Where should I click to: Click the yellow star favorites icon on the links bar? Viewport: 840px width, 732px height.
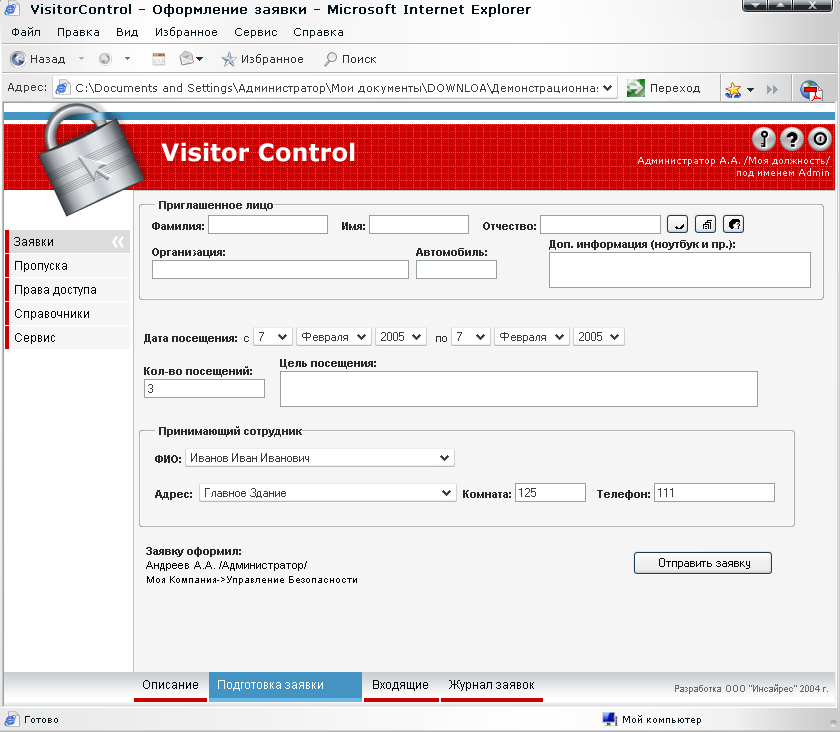[733, 89]
